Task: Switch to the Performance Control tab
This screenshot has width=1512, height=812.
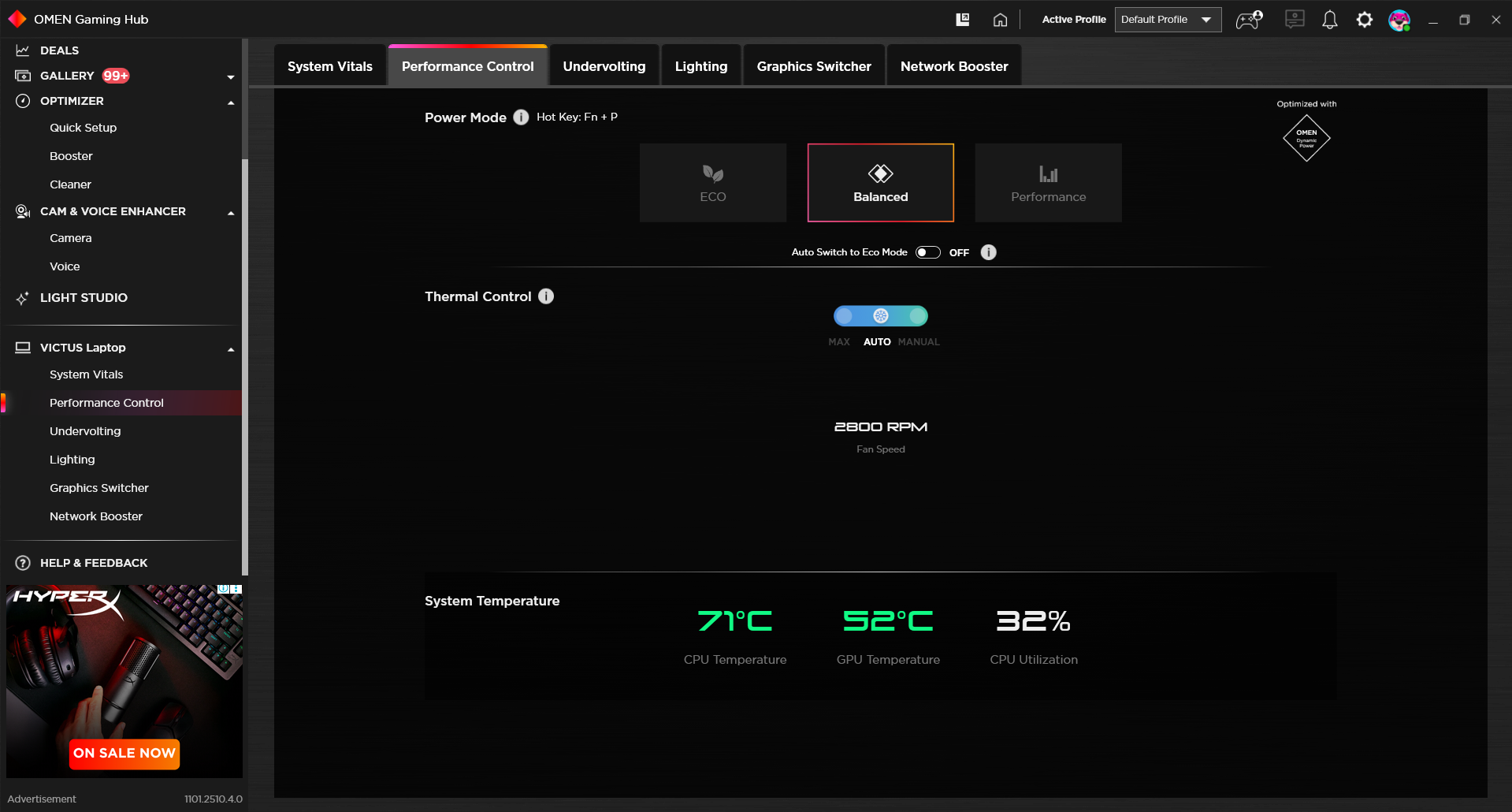Action: tap(468, 66)
